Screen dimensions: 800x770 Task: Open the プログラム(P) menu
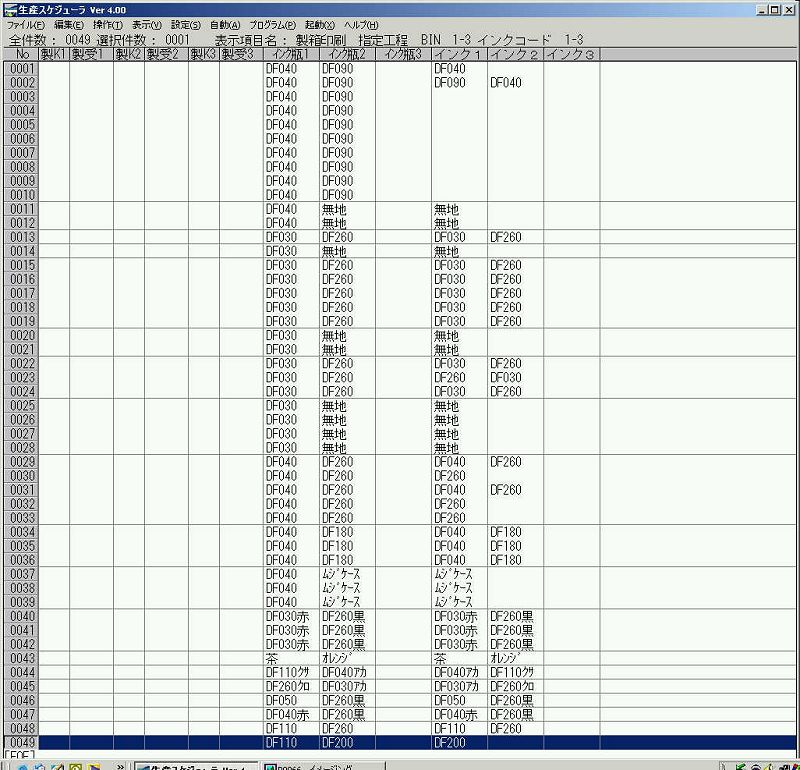(272, 24)
